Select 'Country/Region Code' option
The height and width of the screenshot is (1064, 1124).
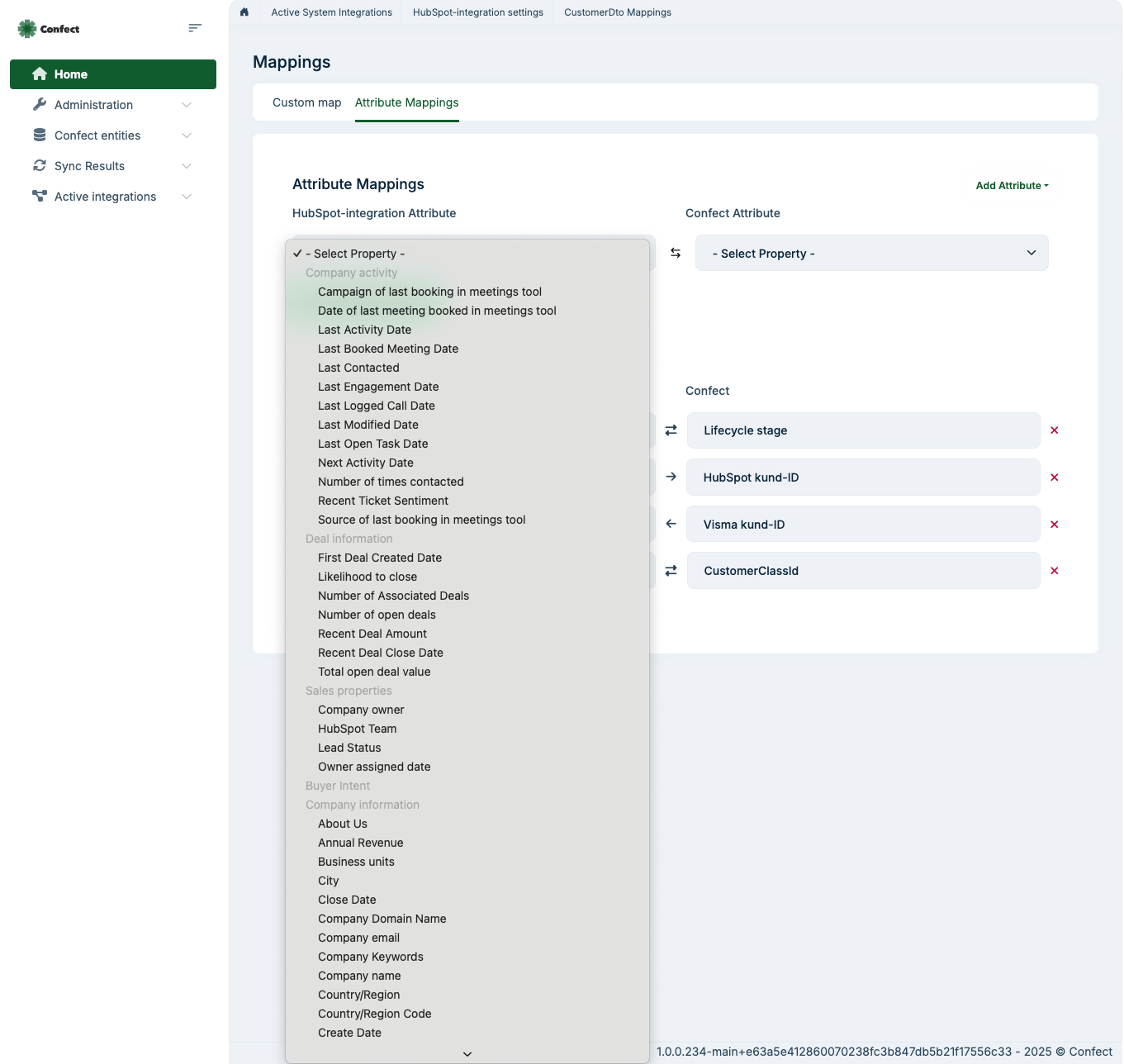tap(467, 1014)
